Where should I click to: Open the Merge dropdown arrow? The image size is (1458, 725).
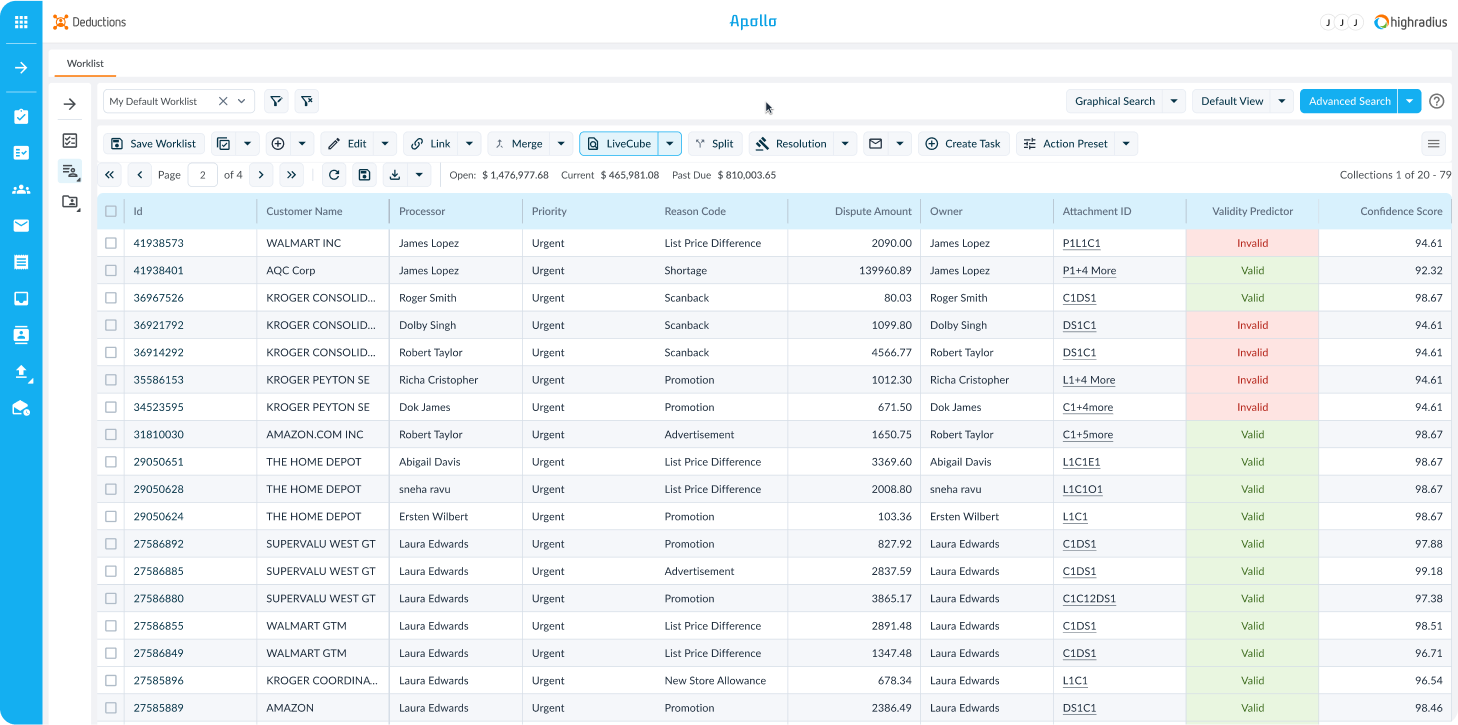[x=562, y=144]
